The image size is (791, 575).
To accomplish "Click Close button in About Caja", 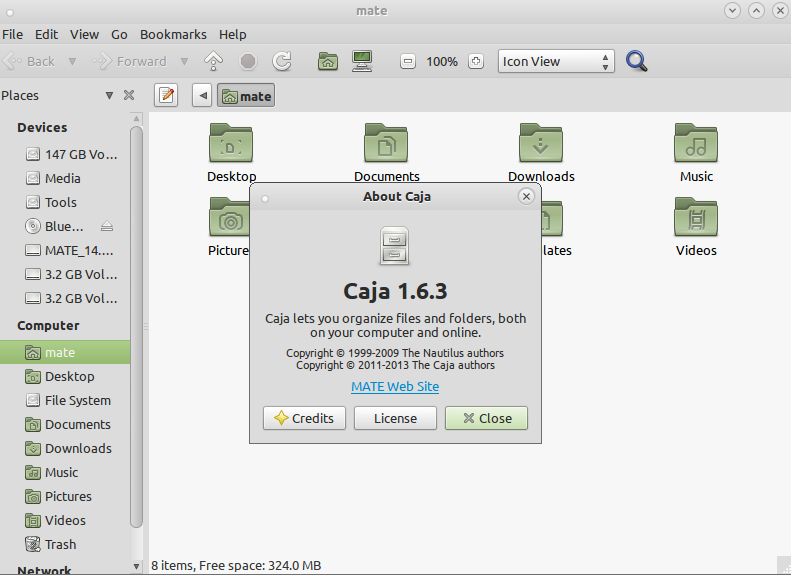I will (486, 418).
